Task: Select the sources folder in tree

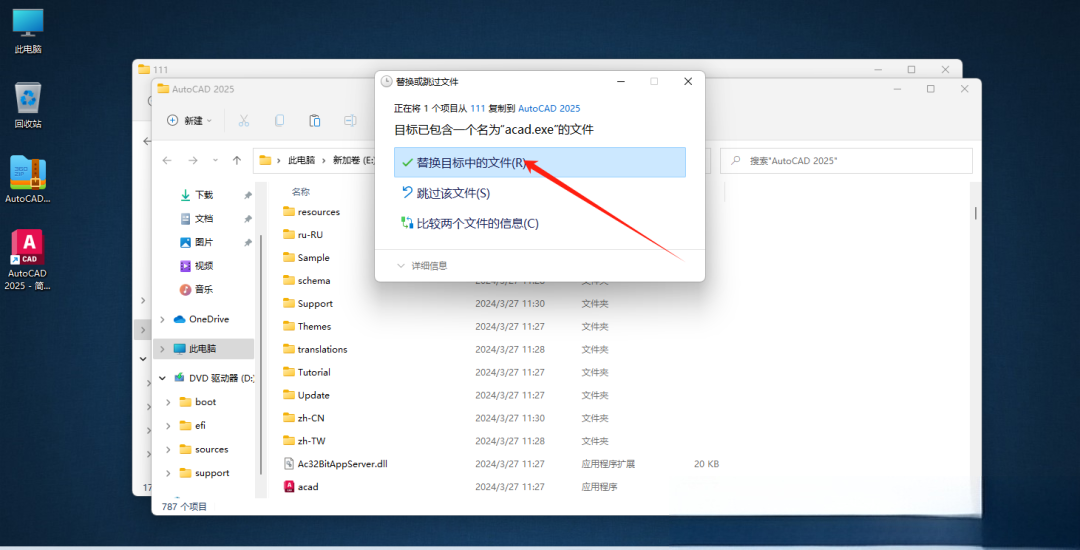Action: click(211, 449)
